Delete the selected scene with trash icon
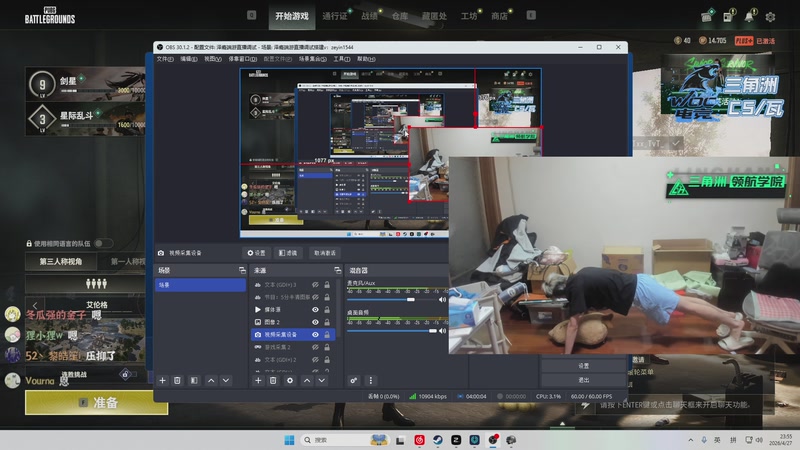Screen dimensions: 800x450 click(x=177, y=381)
